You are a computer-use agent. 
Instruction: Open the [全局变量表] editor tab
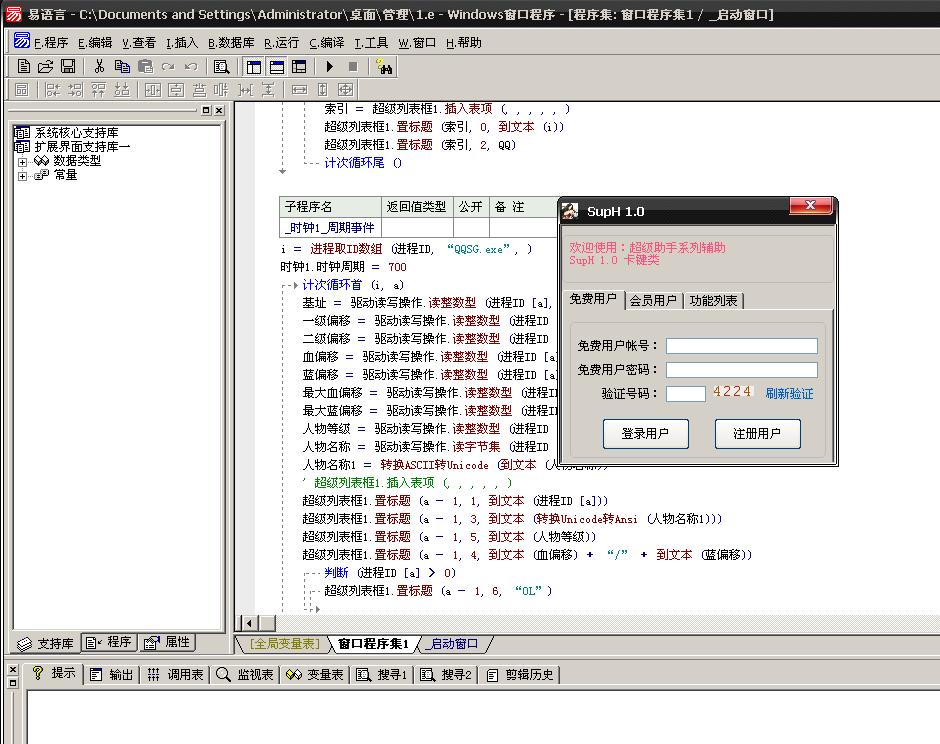coord(284,644)
